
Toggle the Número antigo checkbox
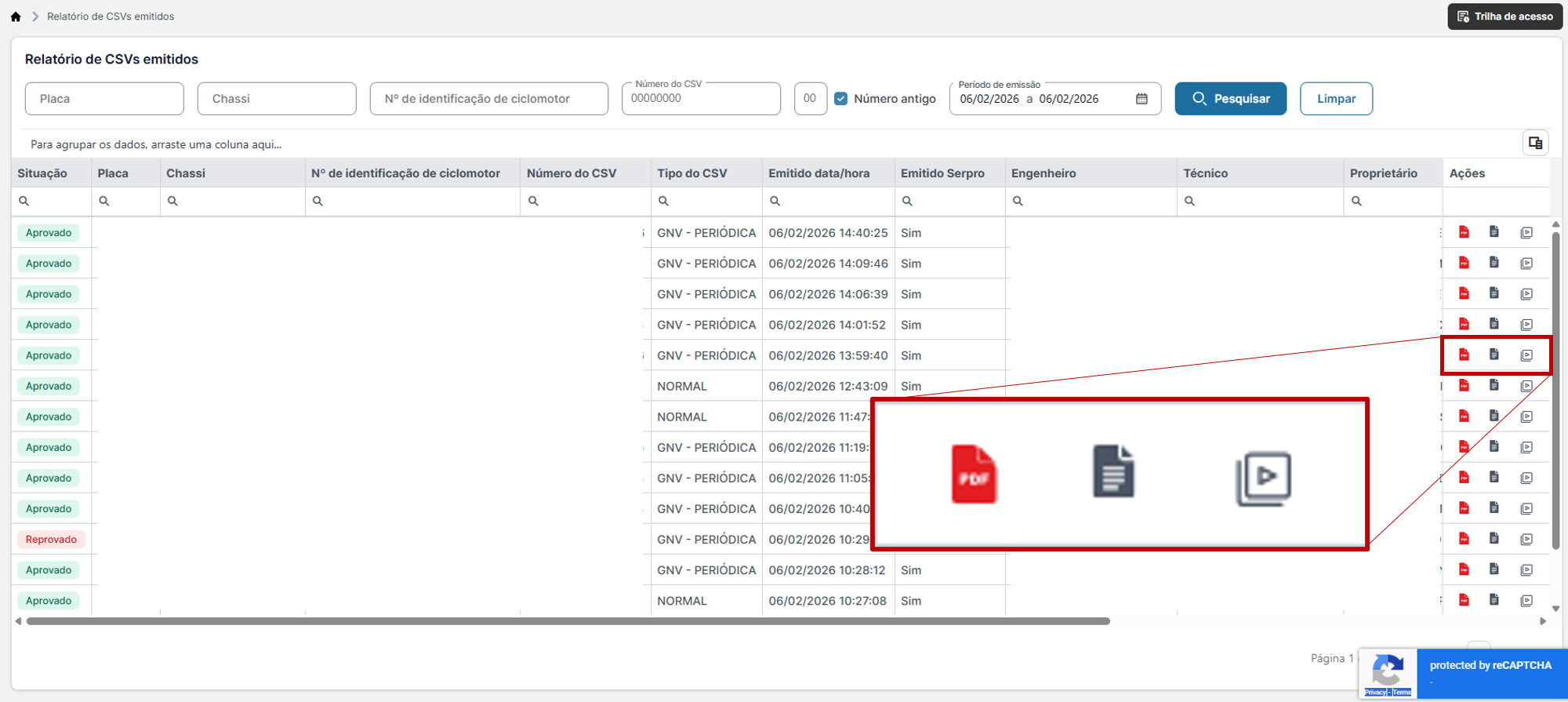840,99
